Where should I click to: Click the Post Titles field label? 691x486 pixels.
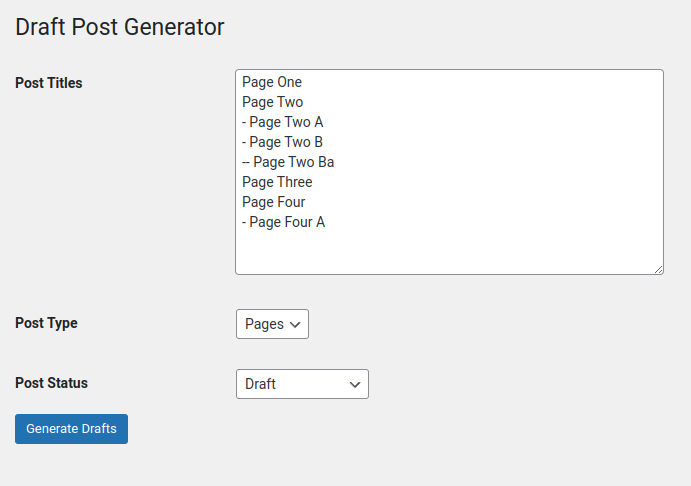[49, 83]
